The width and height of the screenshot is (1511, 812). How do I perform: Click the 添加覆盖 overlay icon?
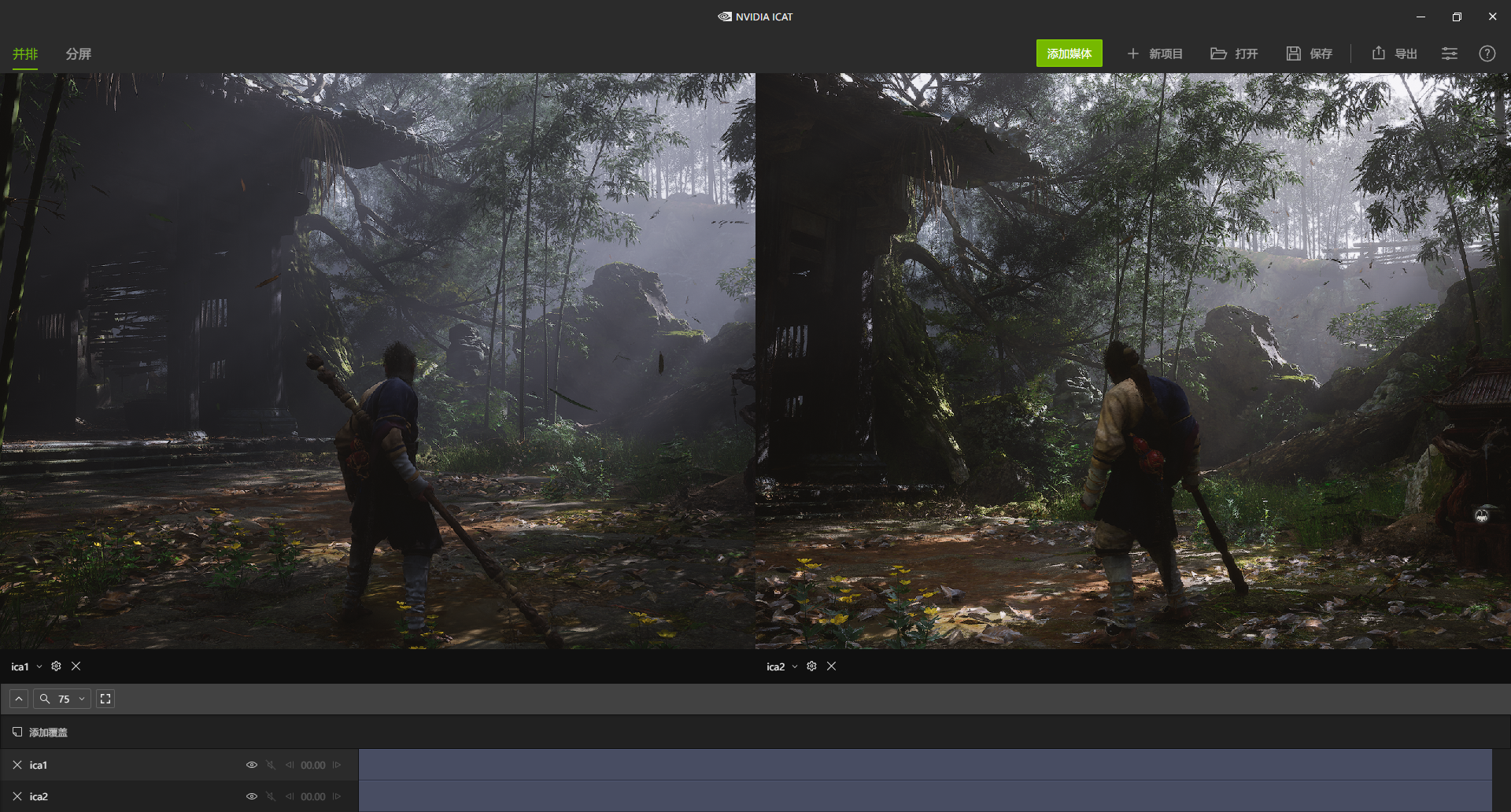(x=17, y=732)
